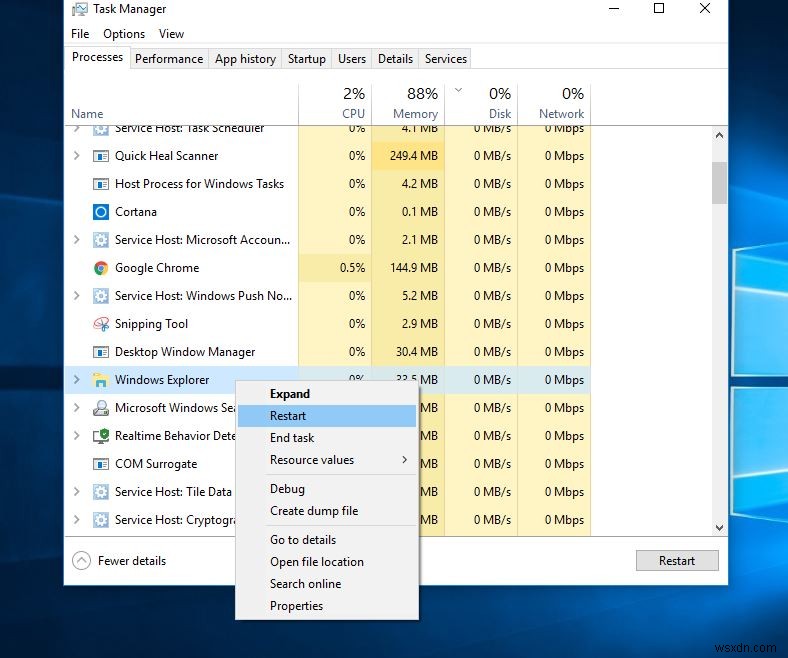Click the Desktop Window Manager icon
788x658 pixels.
pyautogui.click(x=101, y=352)
